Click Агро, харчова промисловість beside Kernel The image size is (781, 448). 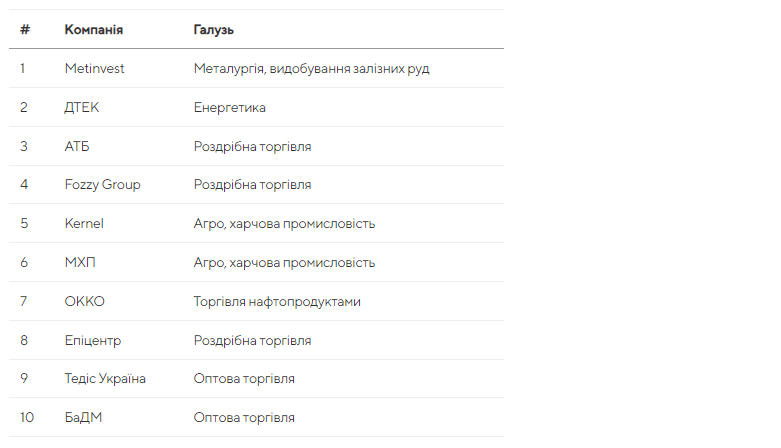[284, 224]
